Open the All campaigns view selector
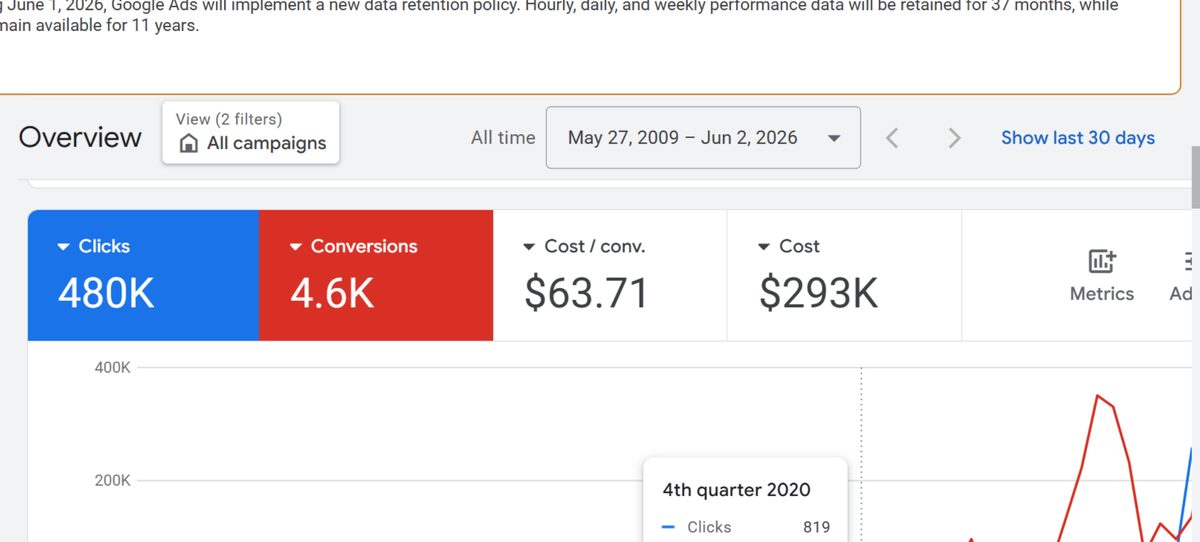1200x542 pixels. click(251, 132)
